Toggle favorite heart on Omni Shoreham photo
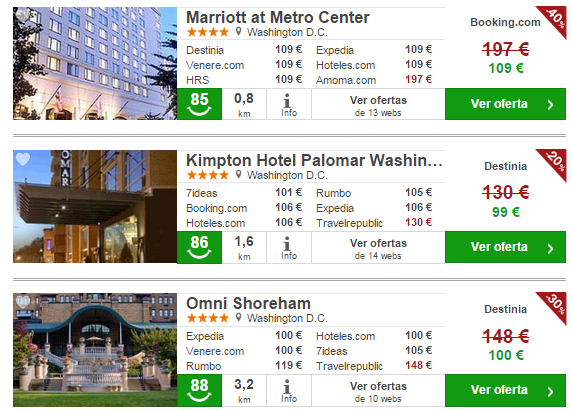The width and height of the screenshot is (573, 411). [23, 302]
